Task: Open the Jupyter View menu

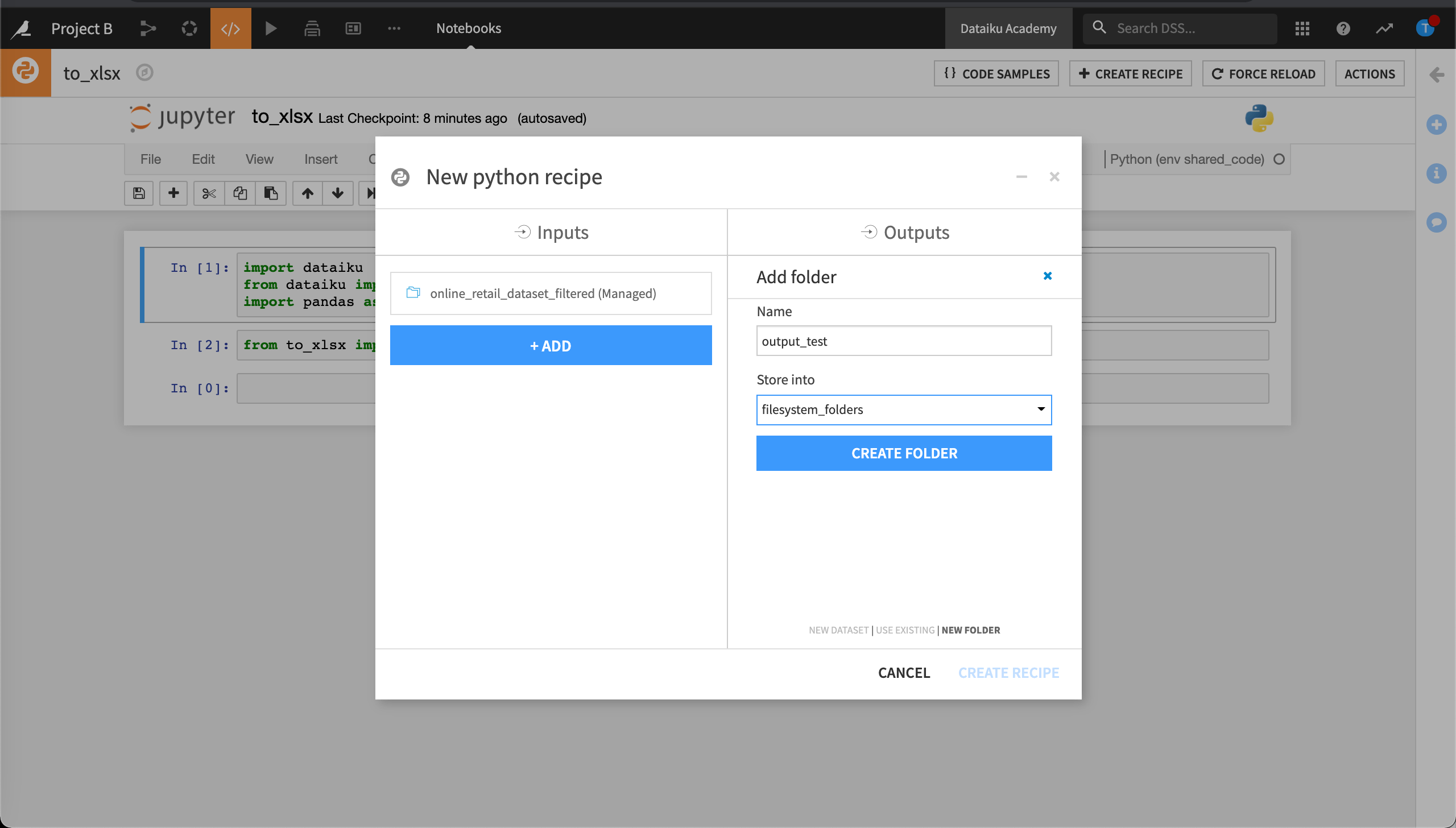Action: coord(259,159)
